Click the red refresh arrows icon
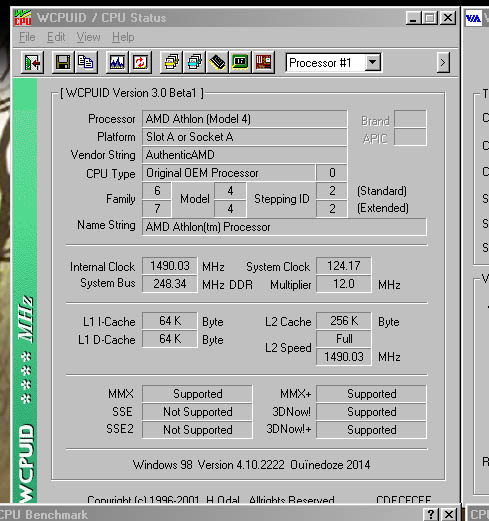The height and width of the screenshot is (521, 489). click(140, 62)
